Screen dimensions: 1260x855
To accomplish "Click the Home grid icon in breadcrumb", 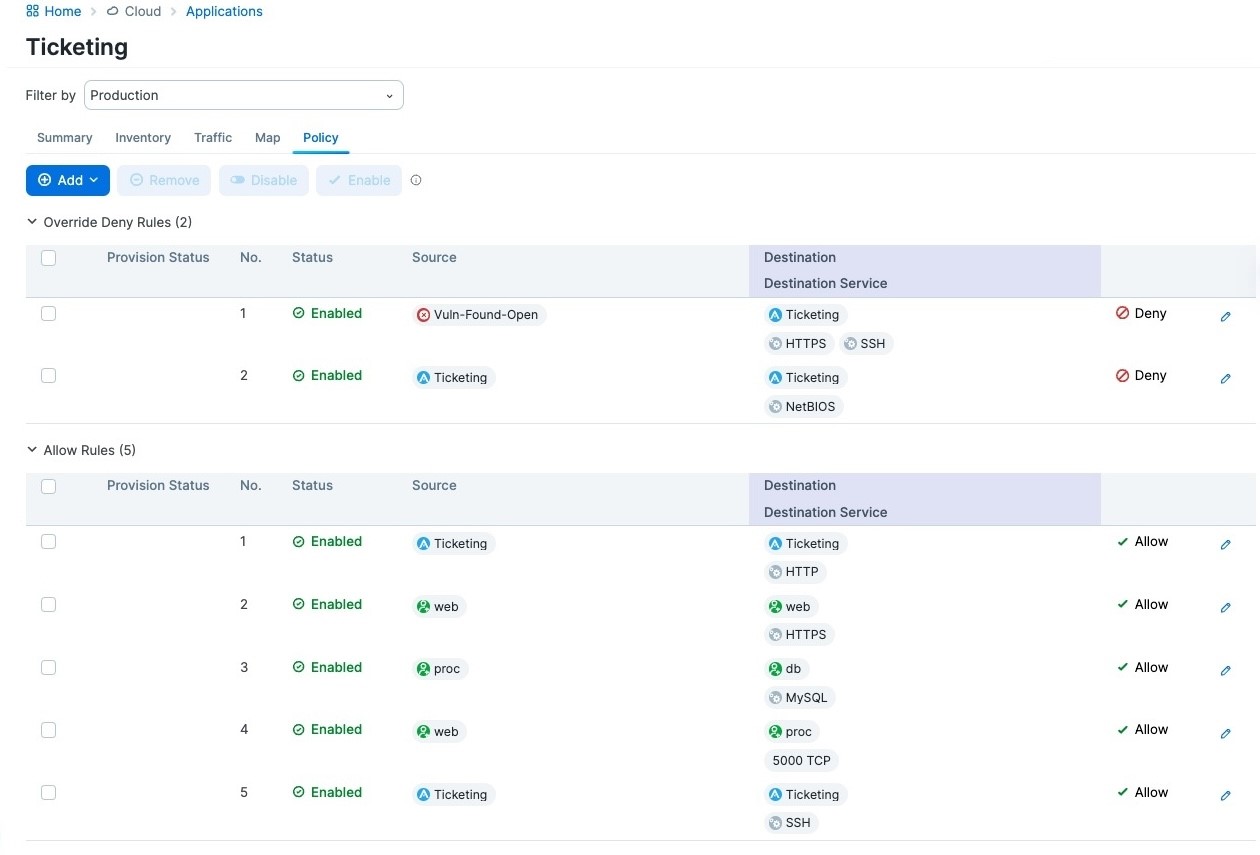I will tap(32, 11).
